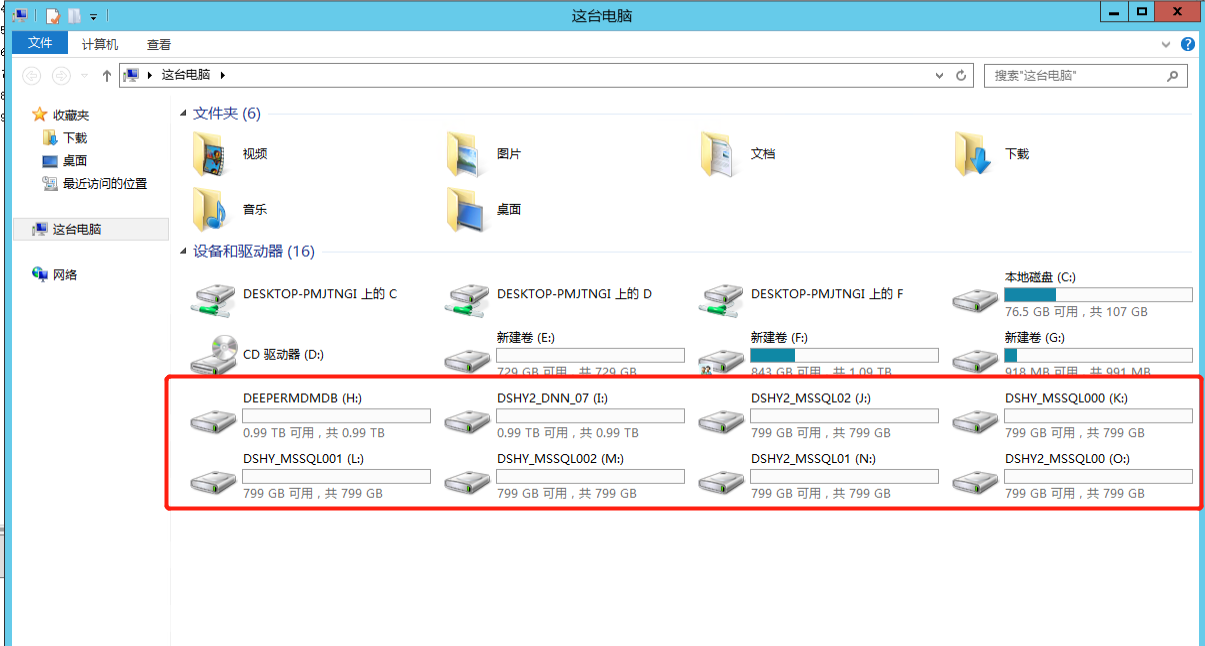Open 最近访问的位置 in favorites
This screenshot has width=1205, height=646.
pos(104,184)
